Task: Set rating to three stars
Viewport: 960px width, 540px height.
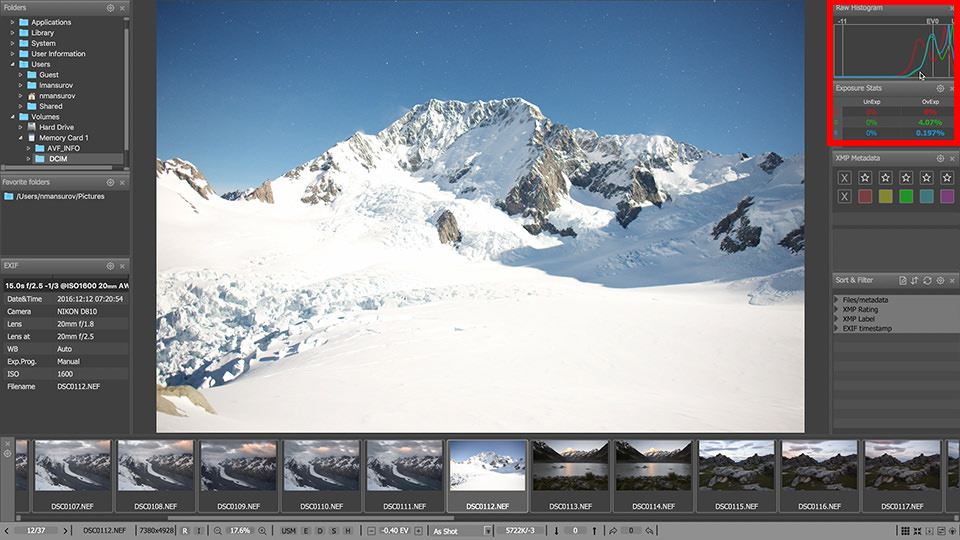Action: [906, 178]
